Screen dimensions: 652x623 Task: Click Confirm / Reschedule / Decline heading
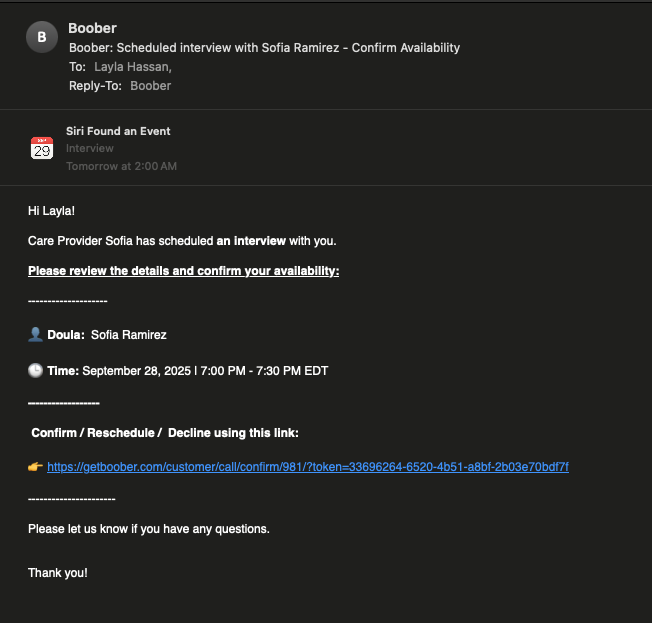pyautogui.click(x=165, y=433)
